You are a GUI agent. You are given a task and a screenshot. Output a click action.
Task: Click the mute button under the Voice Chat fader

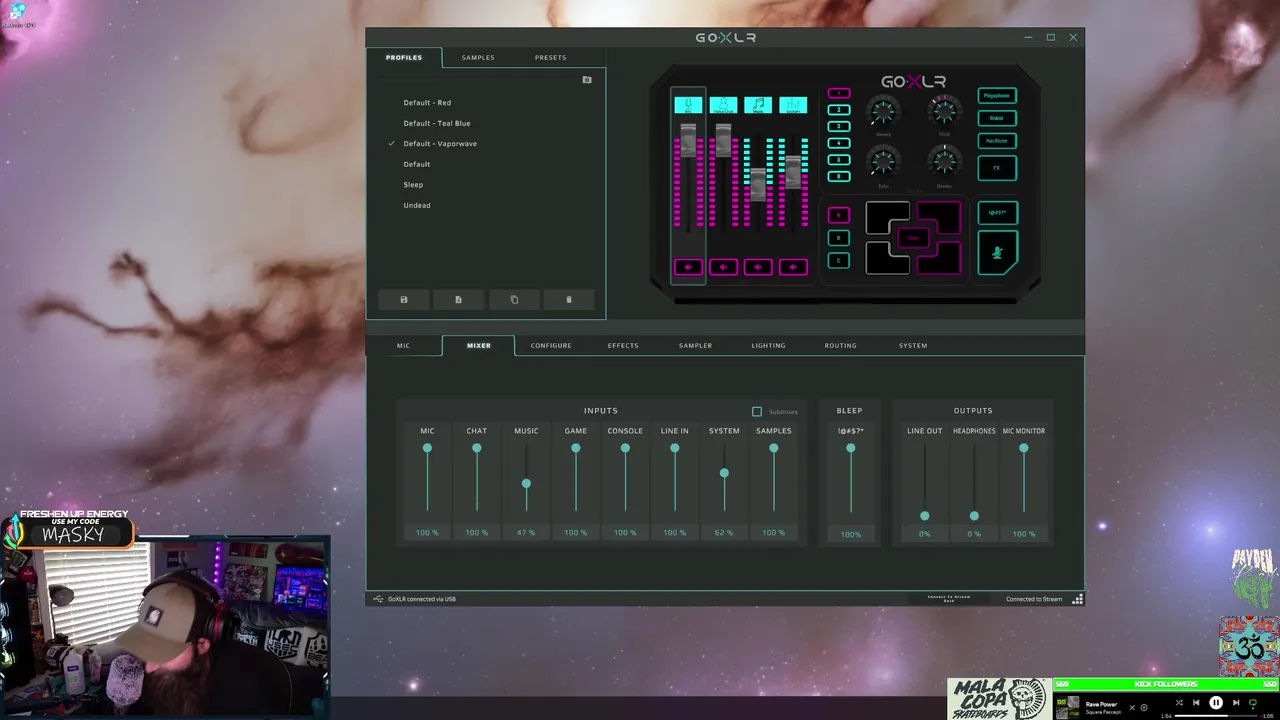click(x=723, y=267)
